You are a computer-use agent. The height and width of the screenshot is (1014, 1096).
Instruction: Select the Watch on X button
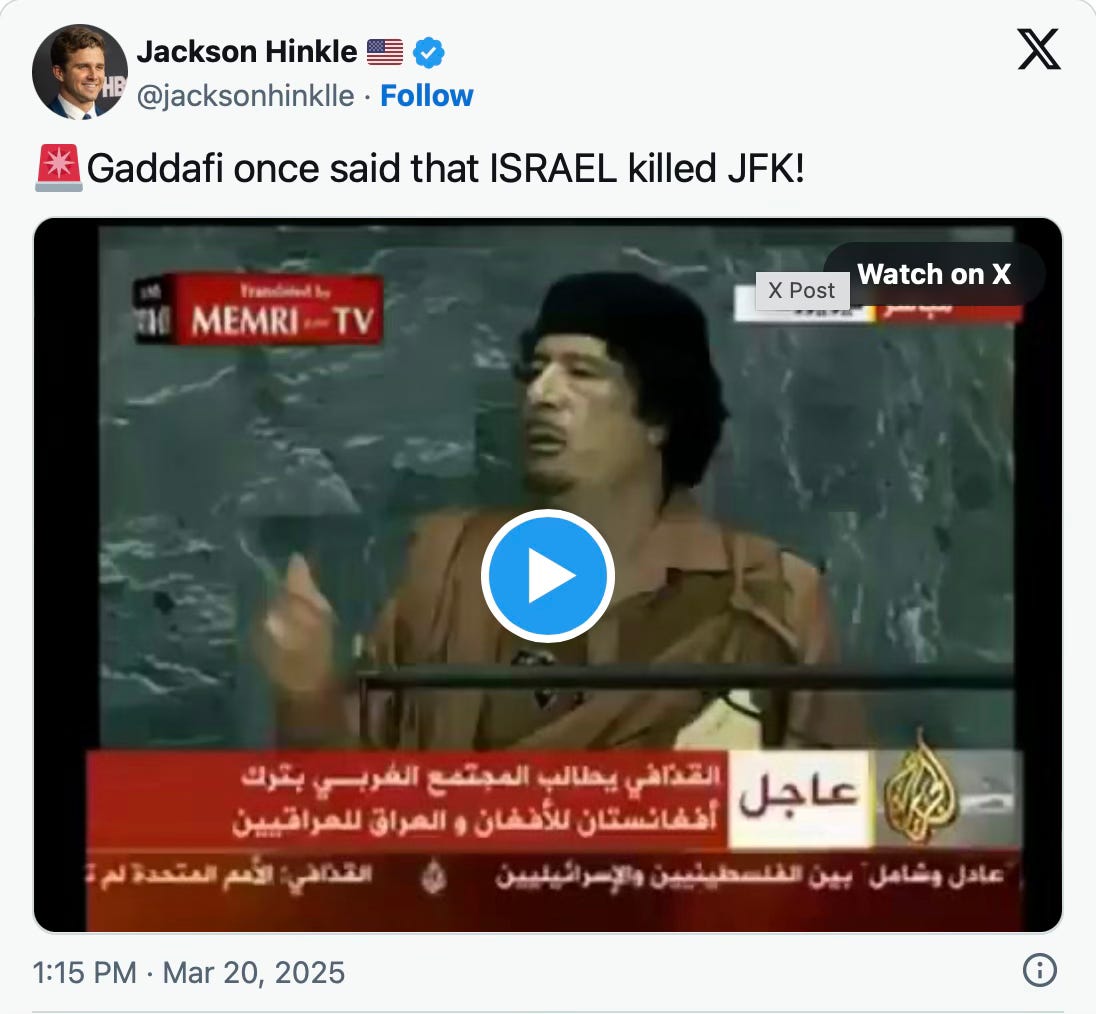click(934, 274)
